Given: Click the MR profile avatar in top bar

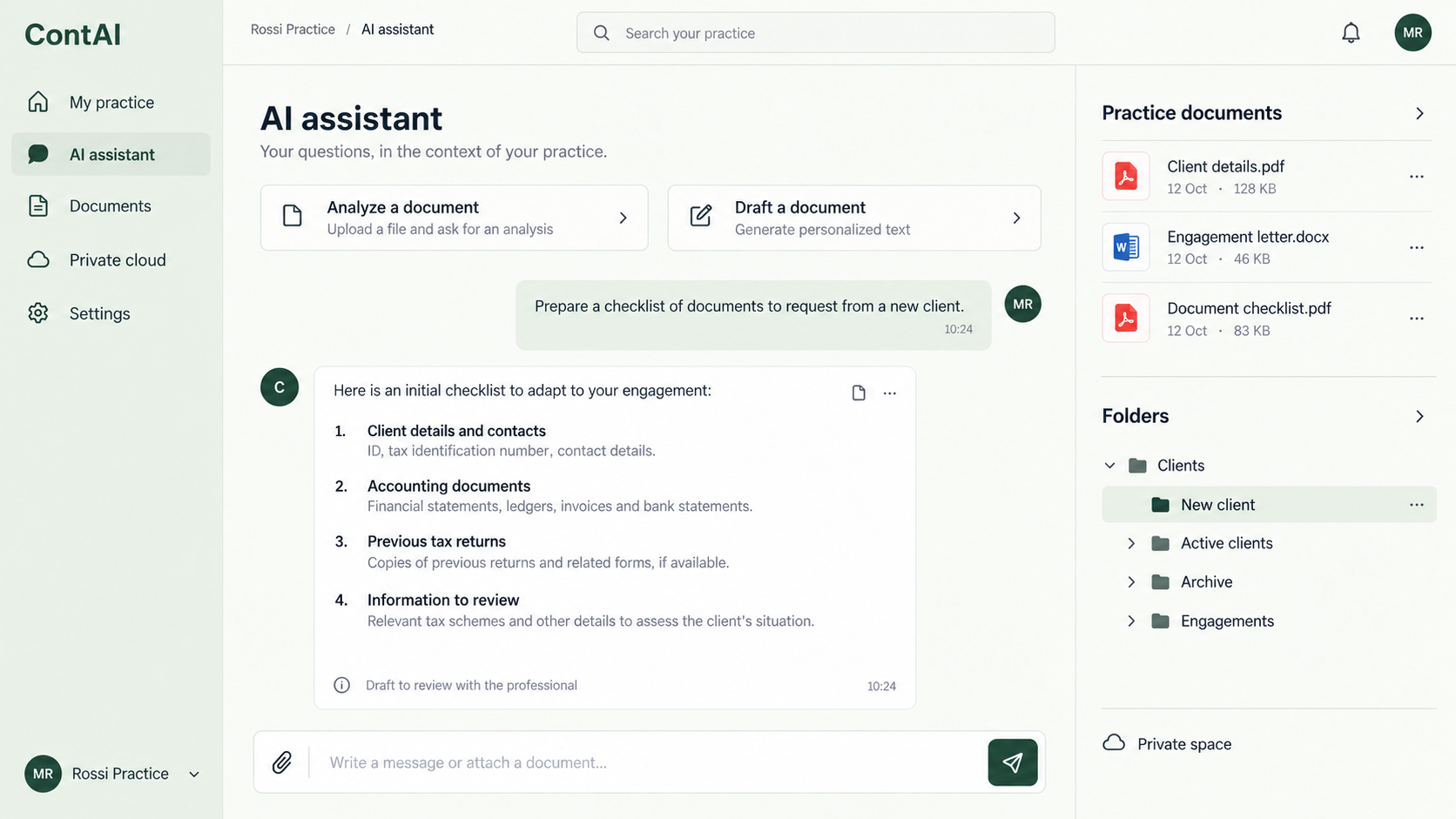Looking at the screenshot, I should pyautogui.click(x=1412, y=33).
